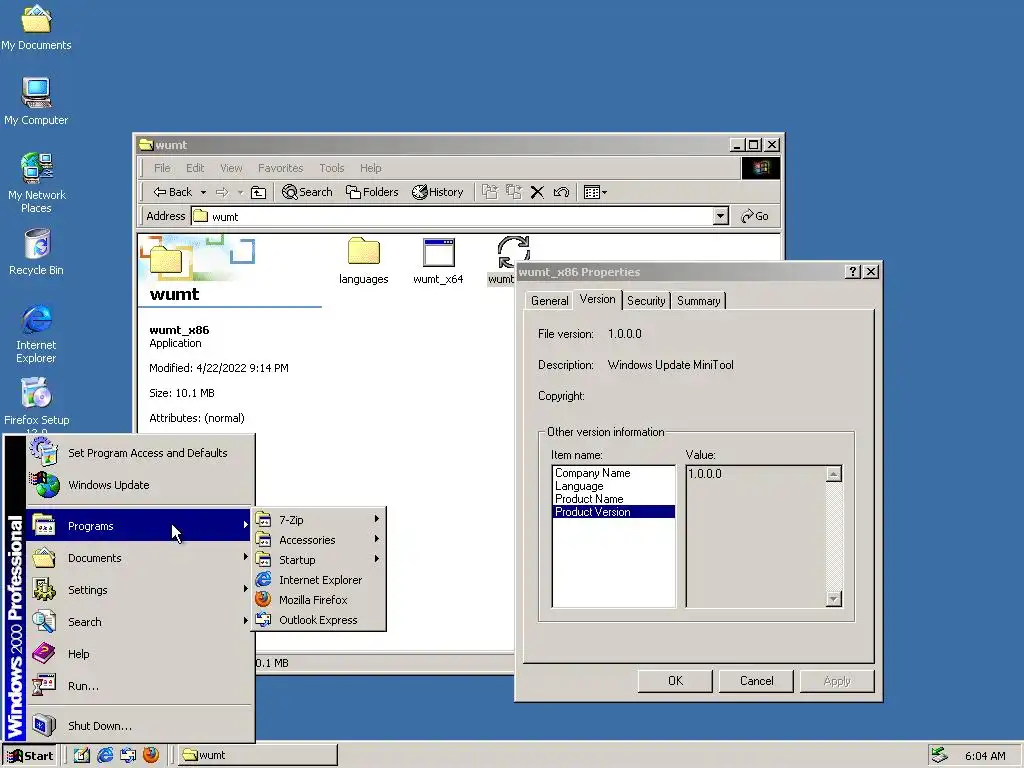Select the languages folder
This screenshot has width=1024, height=768.
(364, 261)
